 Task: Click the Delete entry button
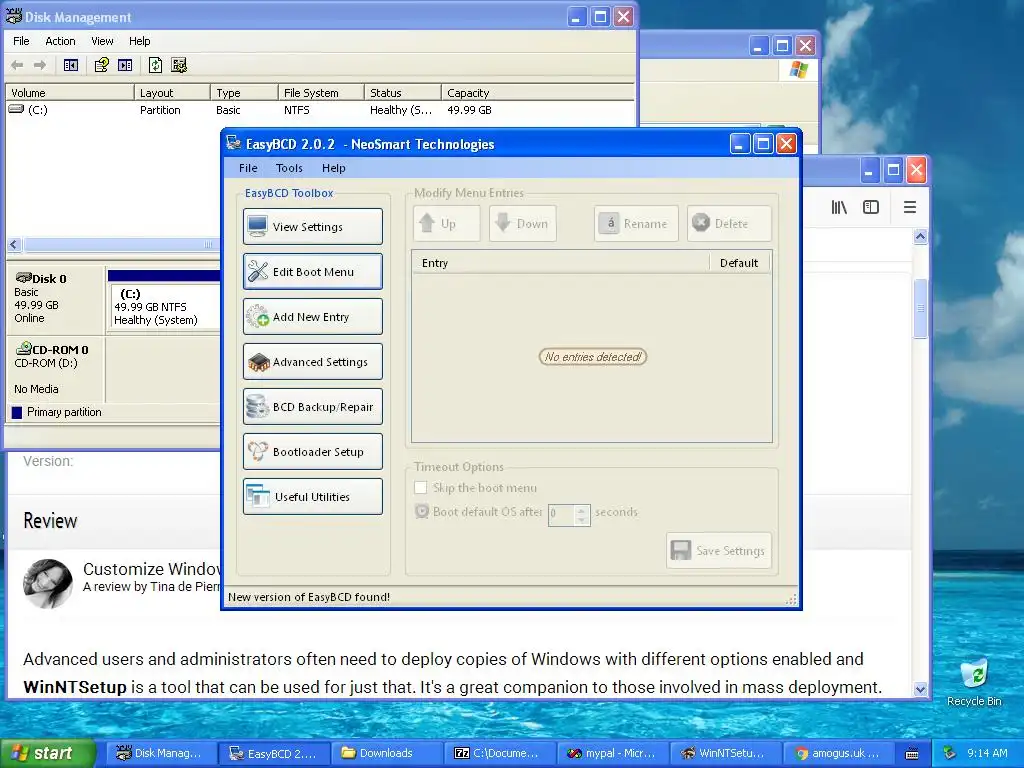(x=729, y=223)
